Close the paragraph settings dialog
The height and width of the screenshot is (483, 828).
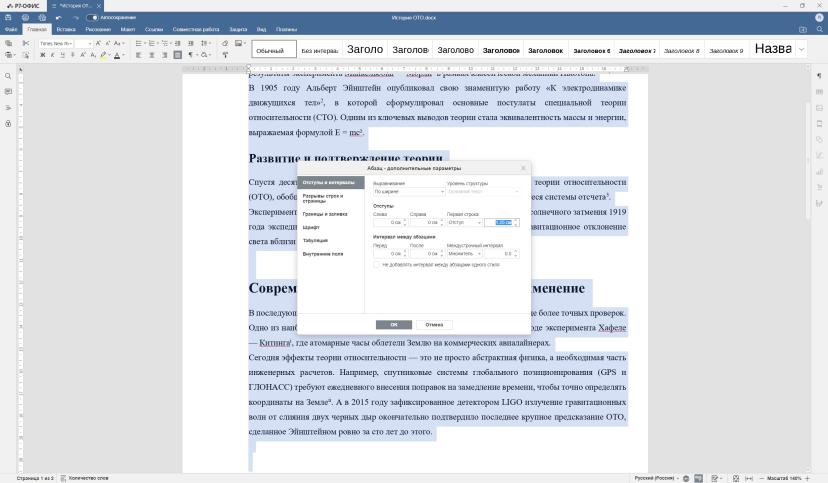point(523,168)
